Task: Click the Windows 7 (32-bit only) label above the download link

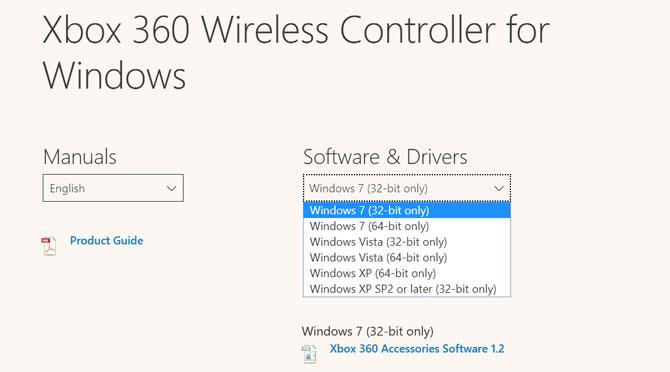Action: pos(367,331)
